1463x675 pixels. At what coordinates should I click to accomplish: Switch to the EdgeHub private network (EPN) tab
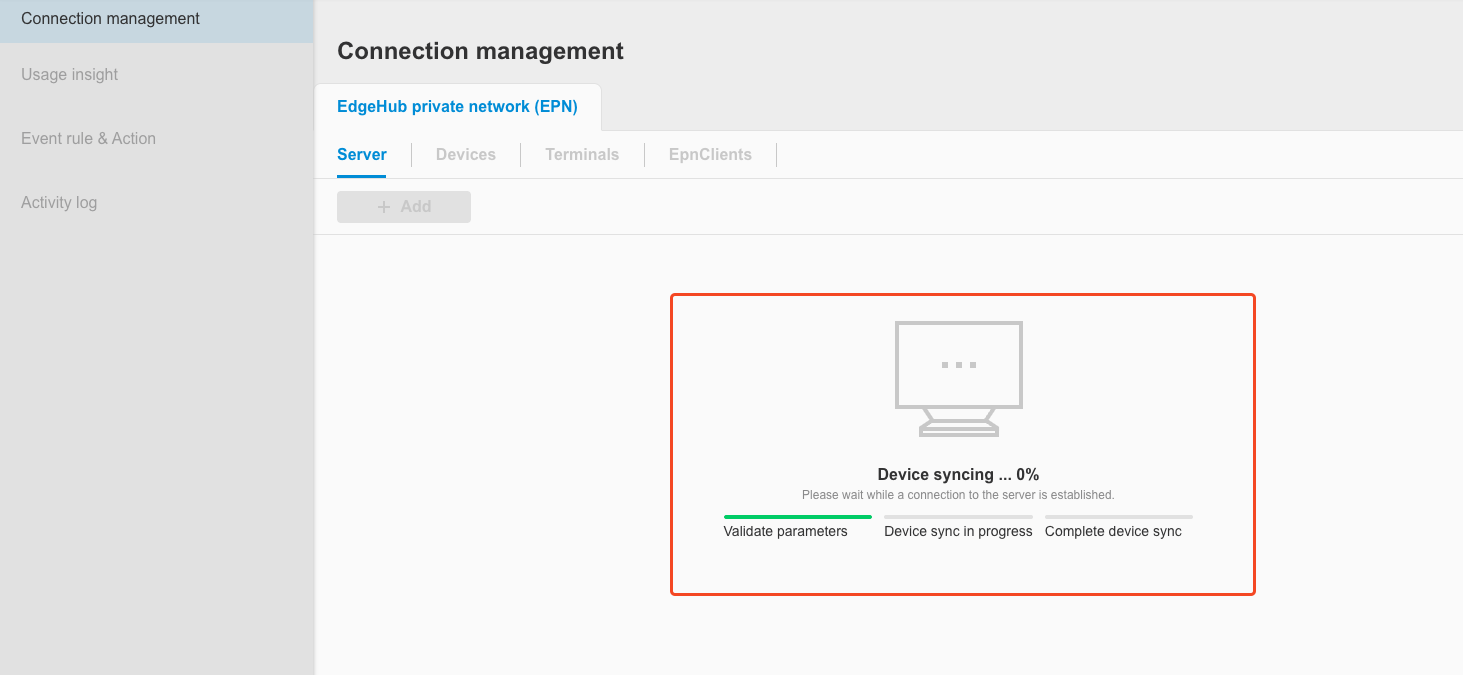coord(458,106)
